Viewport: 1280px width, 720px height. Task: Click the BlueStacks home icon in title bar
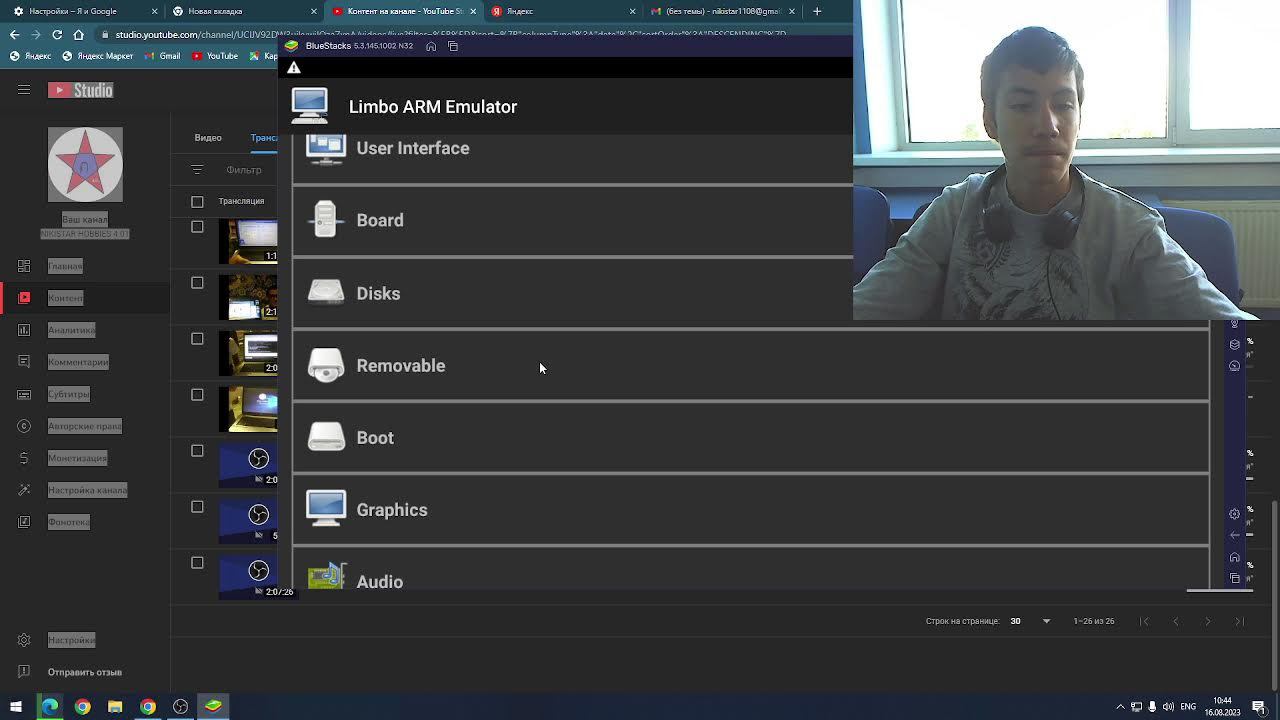431,46
